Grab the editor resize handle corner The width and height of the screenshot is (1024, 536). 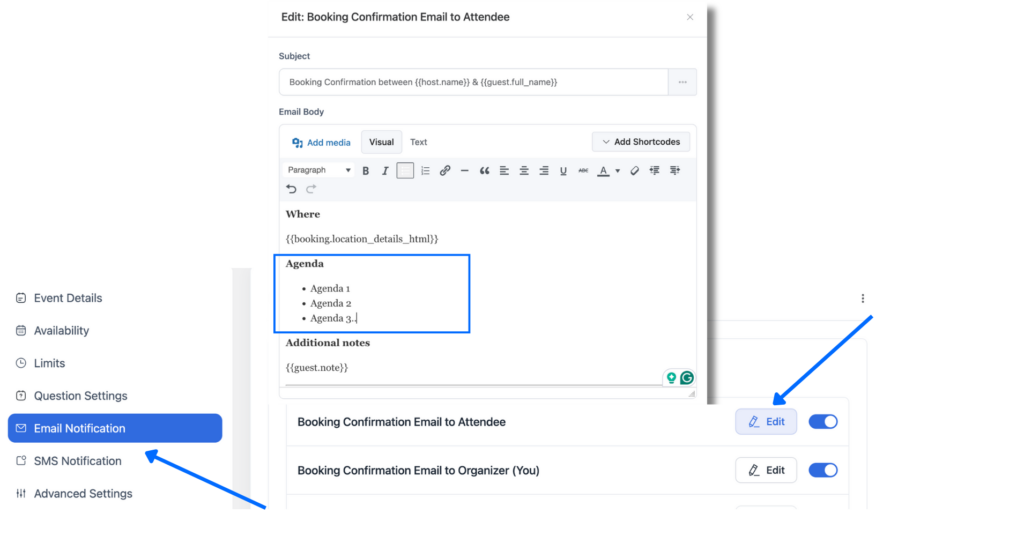point(692,394)
